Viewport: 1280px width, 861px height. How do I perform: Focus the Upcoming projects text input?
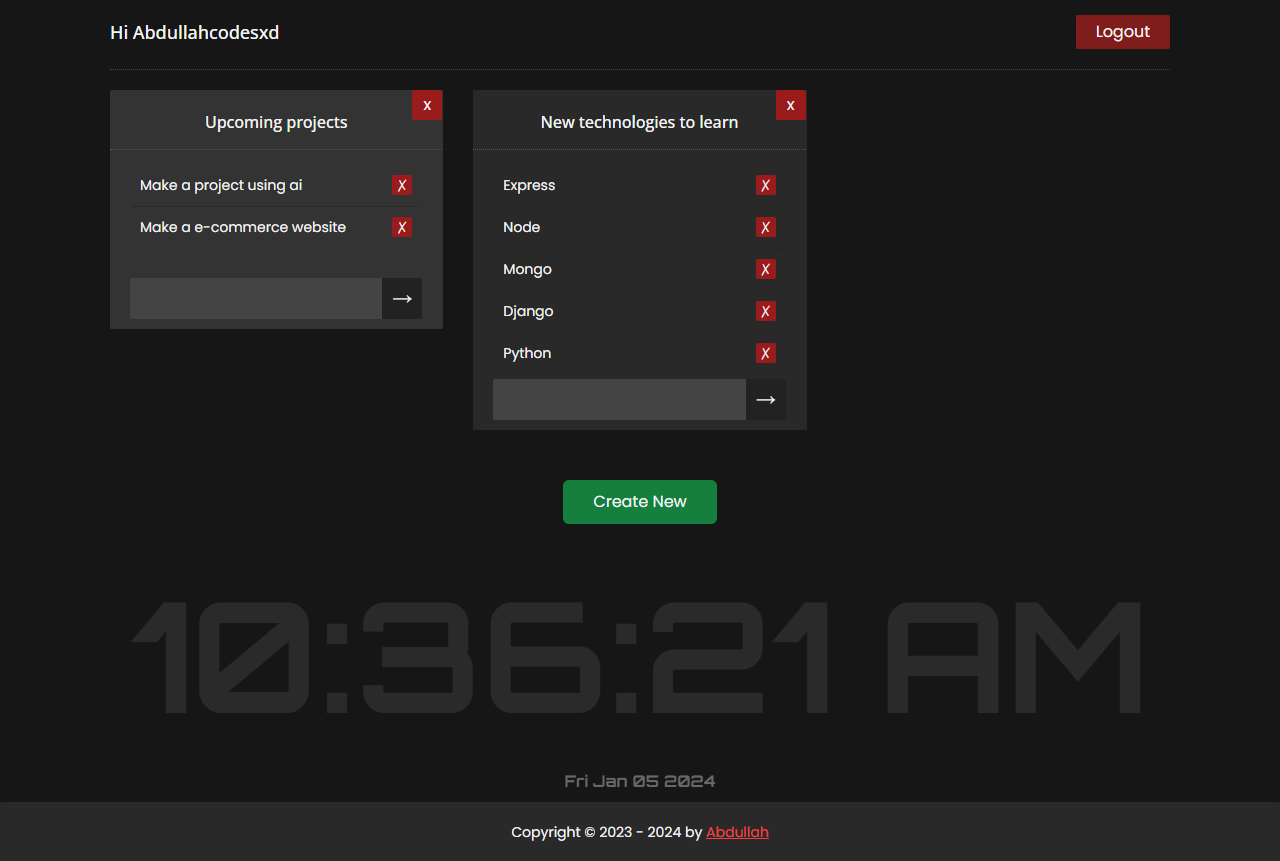pos(256,299)
